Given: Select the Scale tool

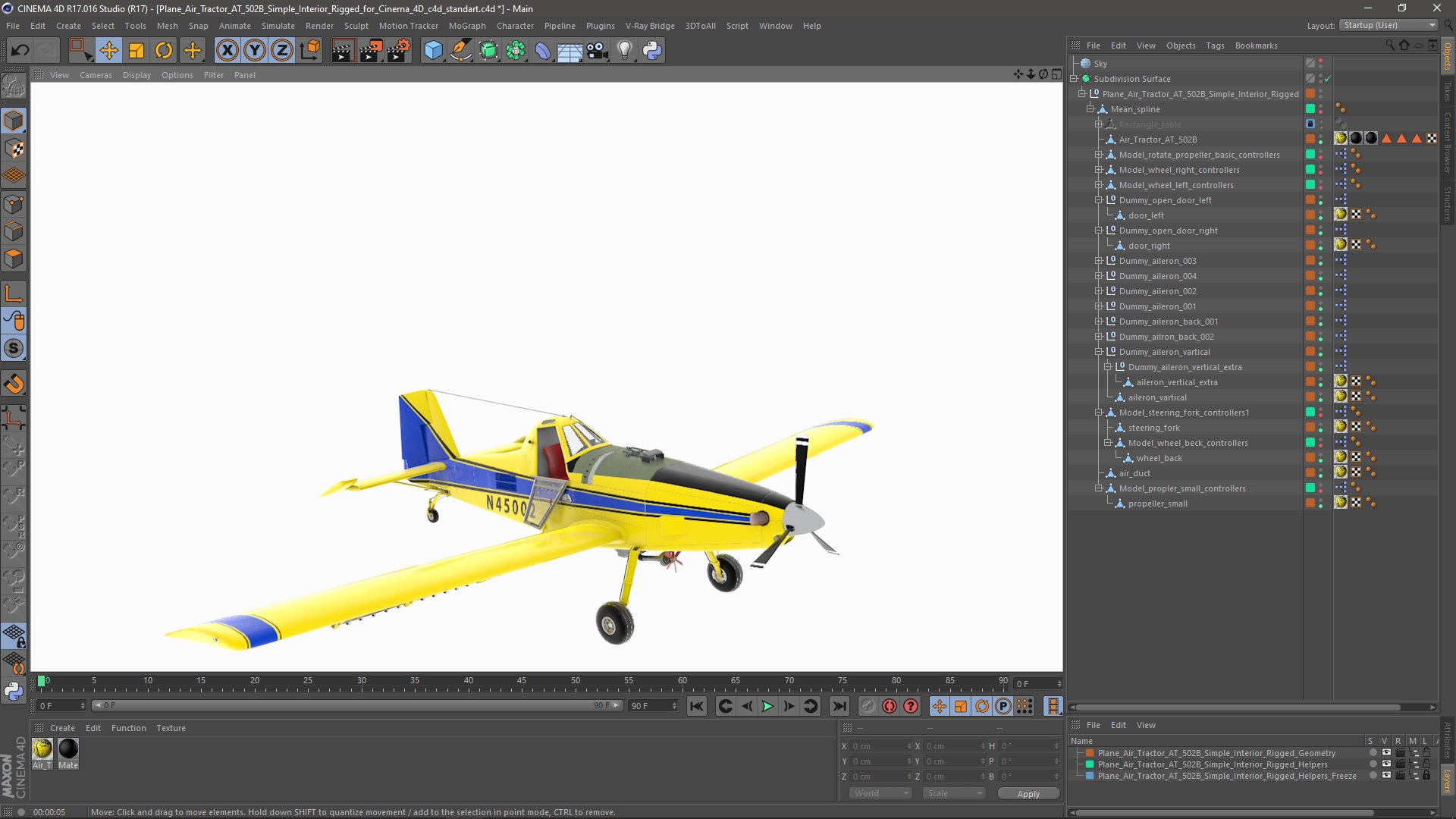Looking at the screenshot, I should [x=136, y=51].
